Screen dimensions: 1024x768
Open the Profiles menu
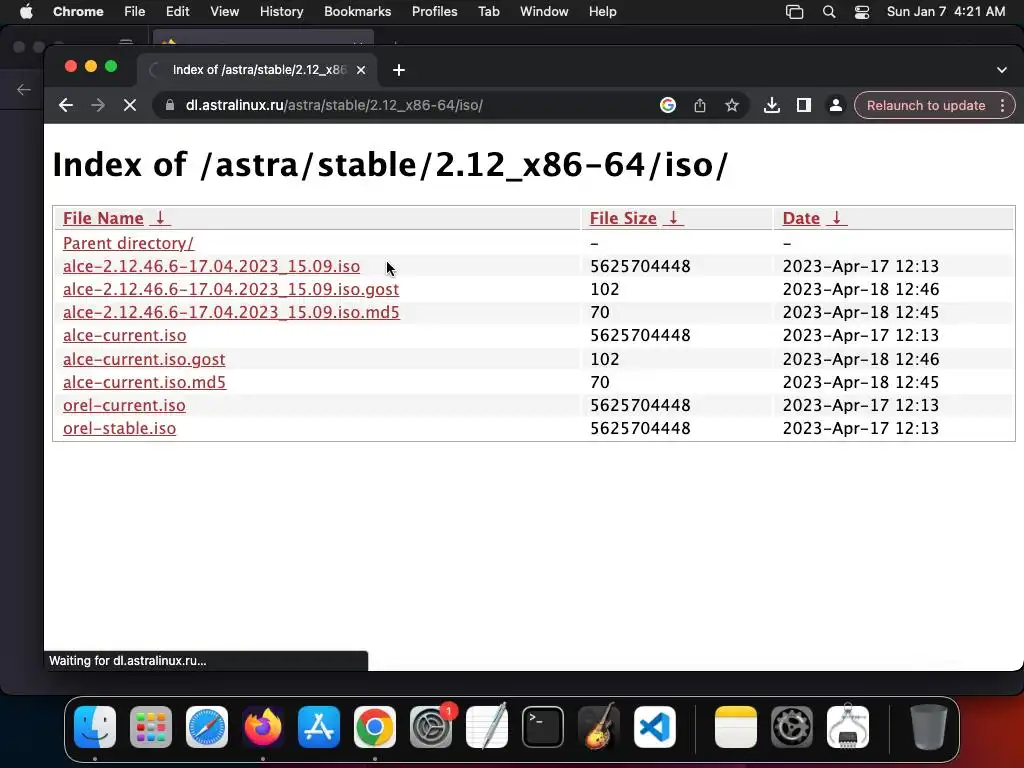tap(434, 12)
